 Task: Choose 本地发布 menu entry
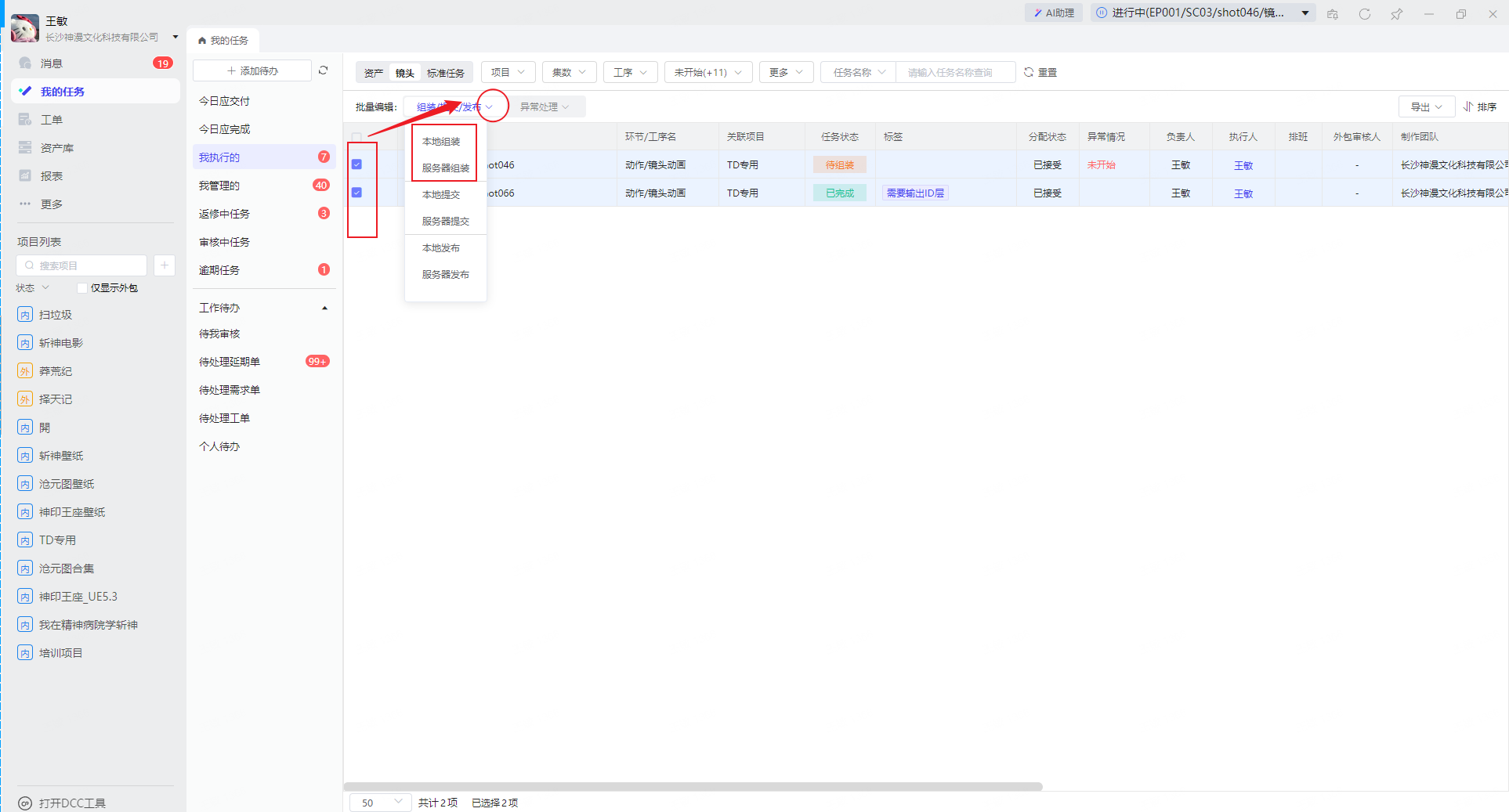pos(441,248)
